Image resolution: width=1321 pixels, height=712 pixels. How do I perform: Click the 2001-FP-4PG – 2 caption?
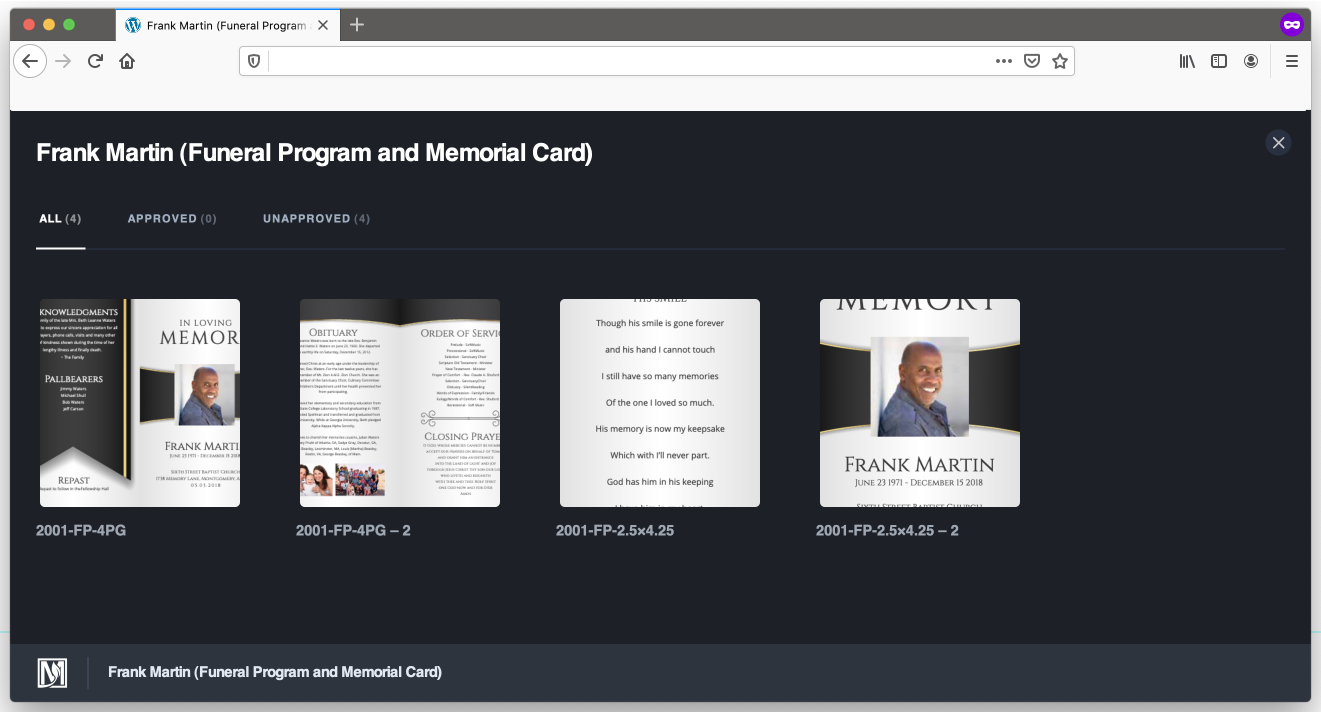tap(353, 530)
